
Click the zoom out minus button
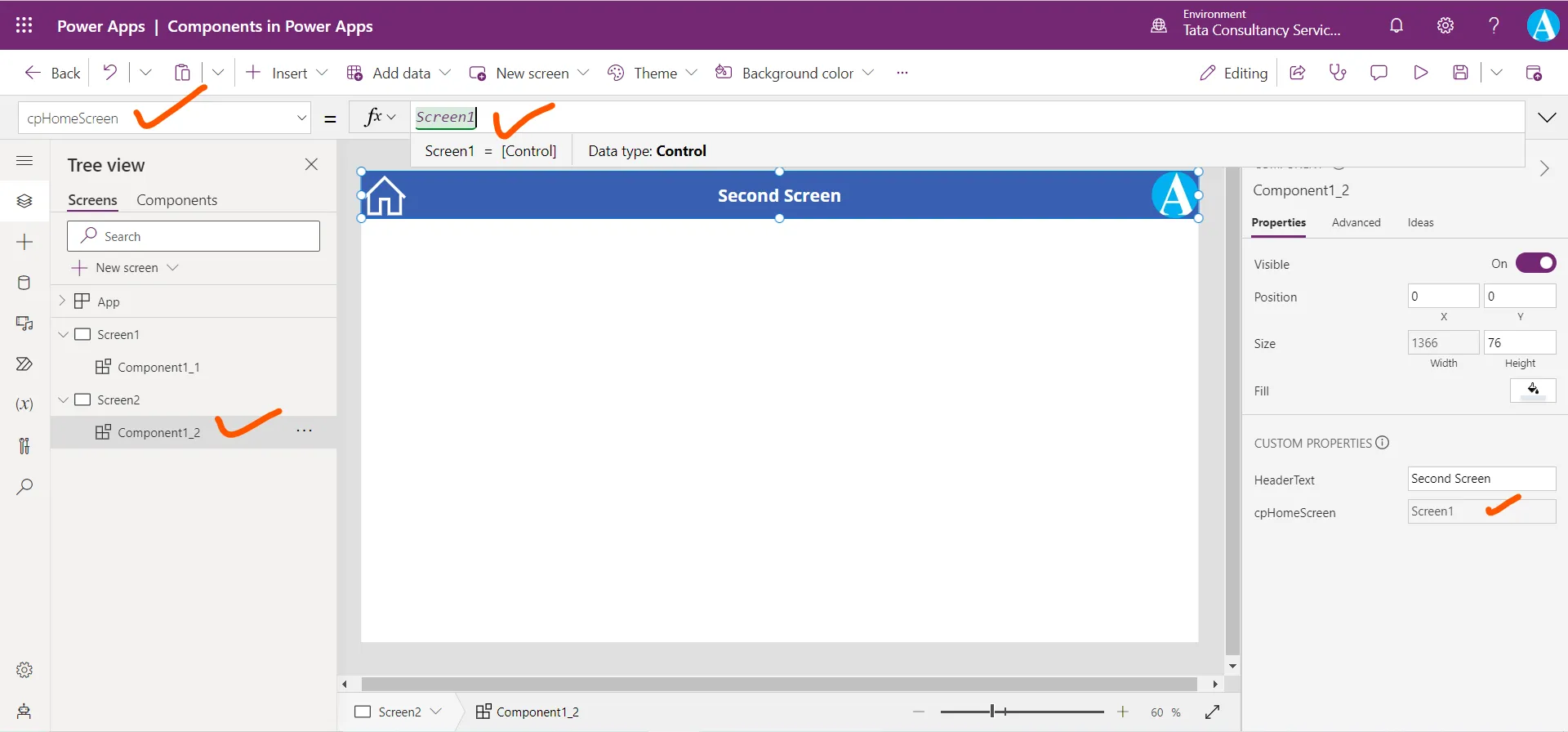pos(919,712)
